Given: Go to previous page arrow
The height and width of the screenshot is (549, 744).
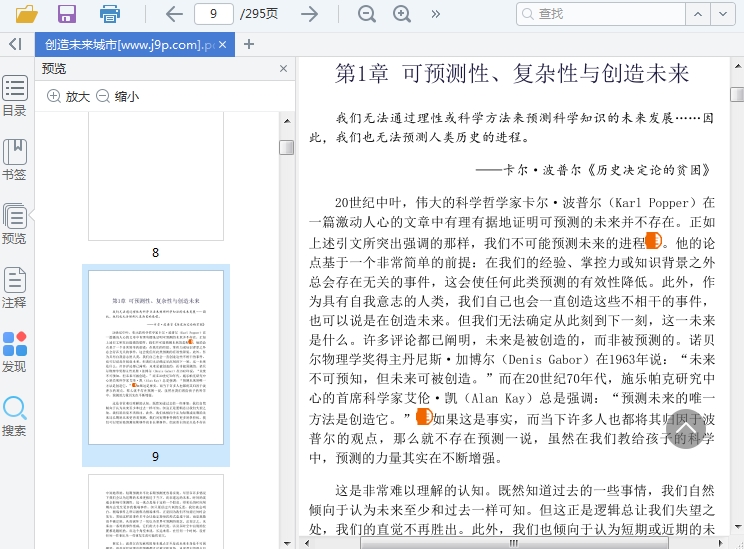Looking at the screenshot, I should tap(174, 14).
